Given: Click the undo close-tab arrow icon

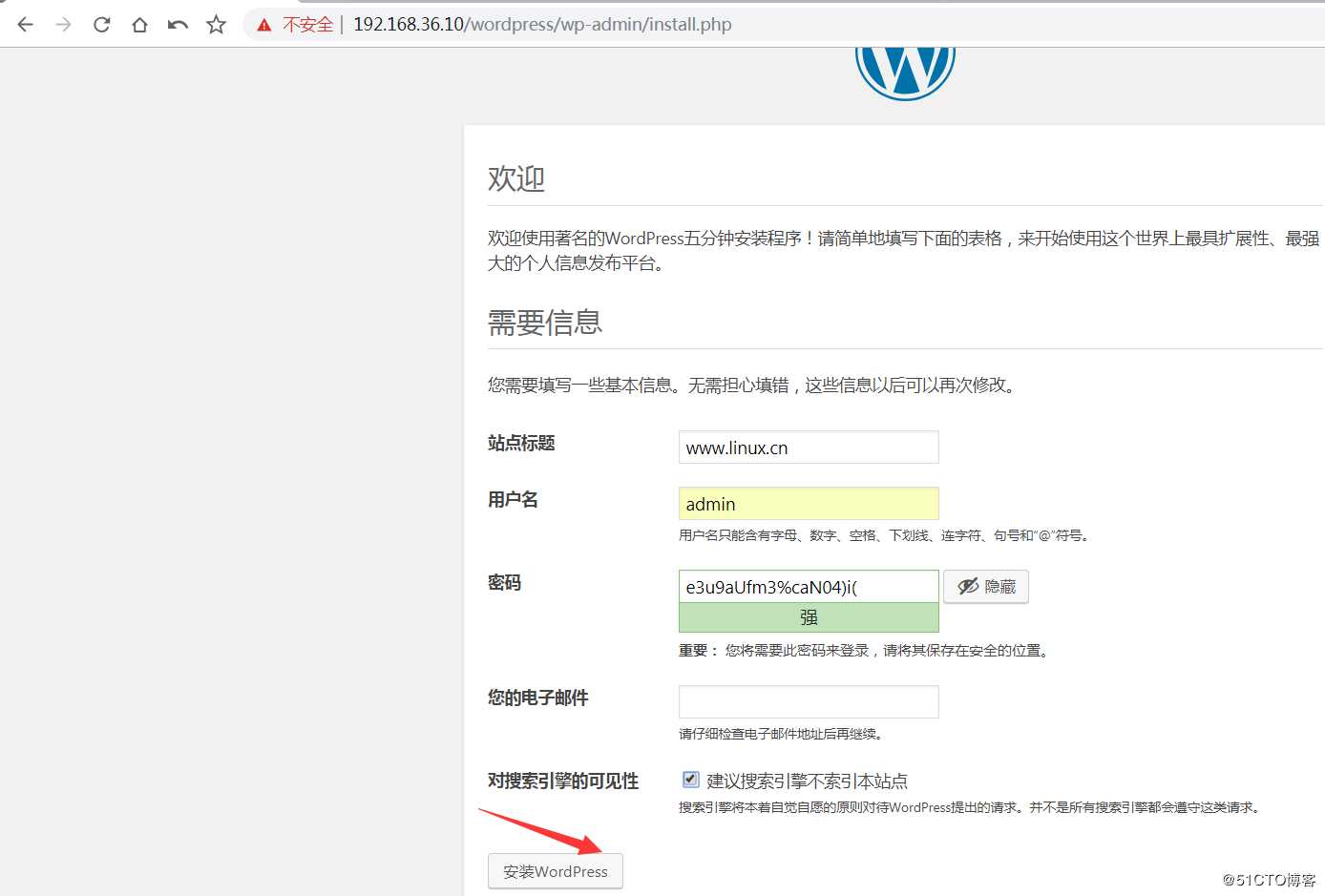Looking at the screenshot, I should [178, 25].
